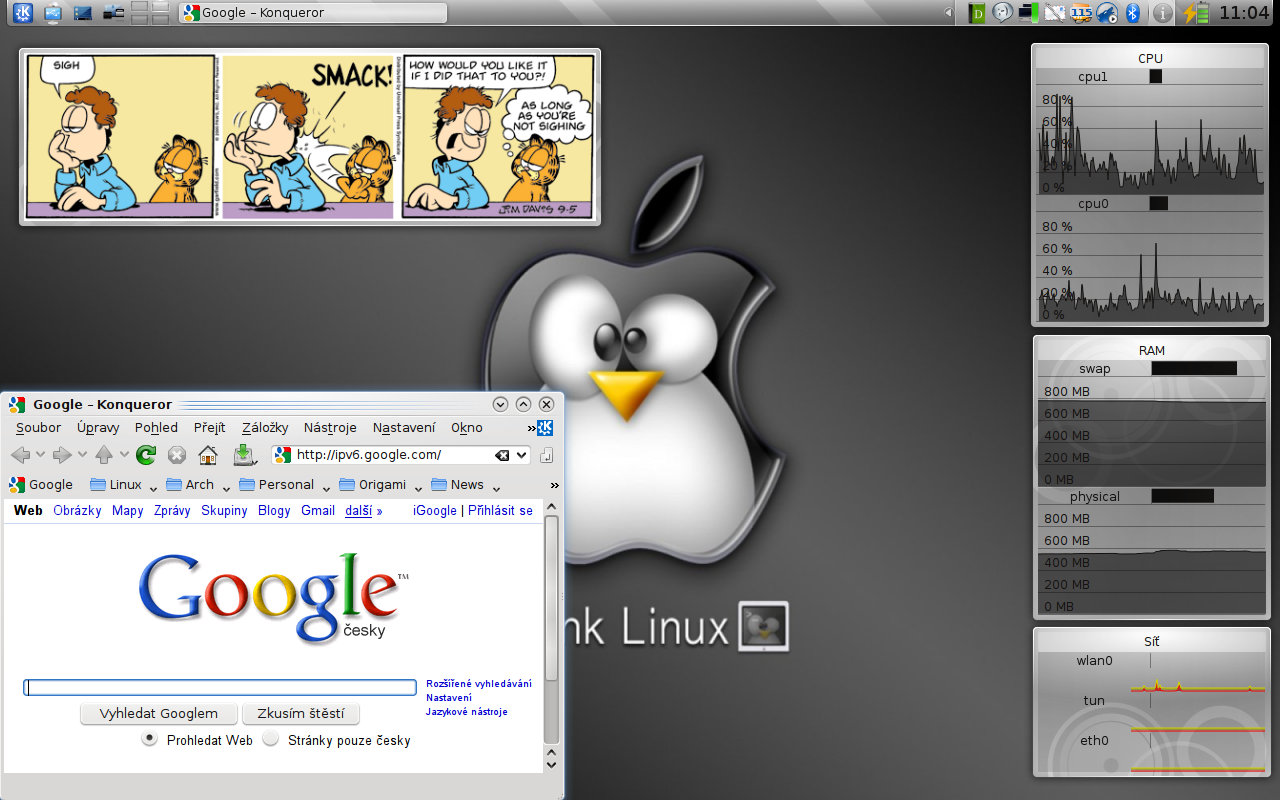The width and height of the screenshot is (1280, 800).
Task: Click the Bluetooth tray icon
Action: (x=1133, y=13)
